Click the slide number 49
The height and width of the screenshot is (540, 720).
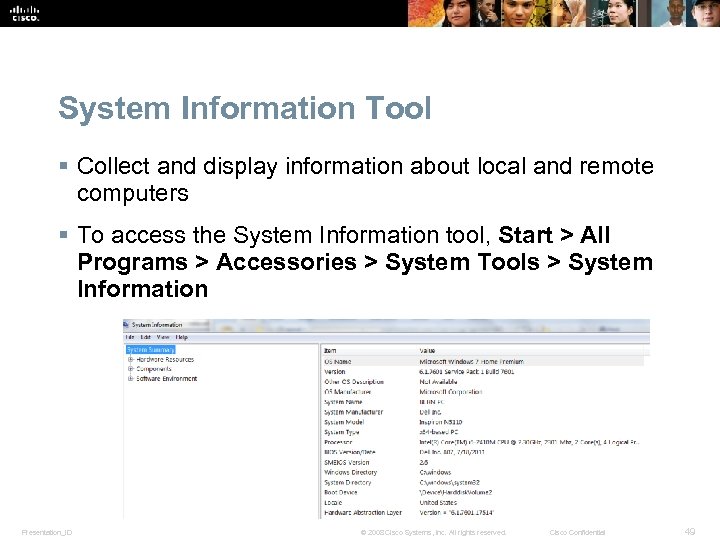pyautogui.click(x=690, y=532)
